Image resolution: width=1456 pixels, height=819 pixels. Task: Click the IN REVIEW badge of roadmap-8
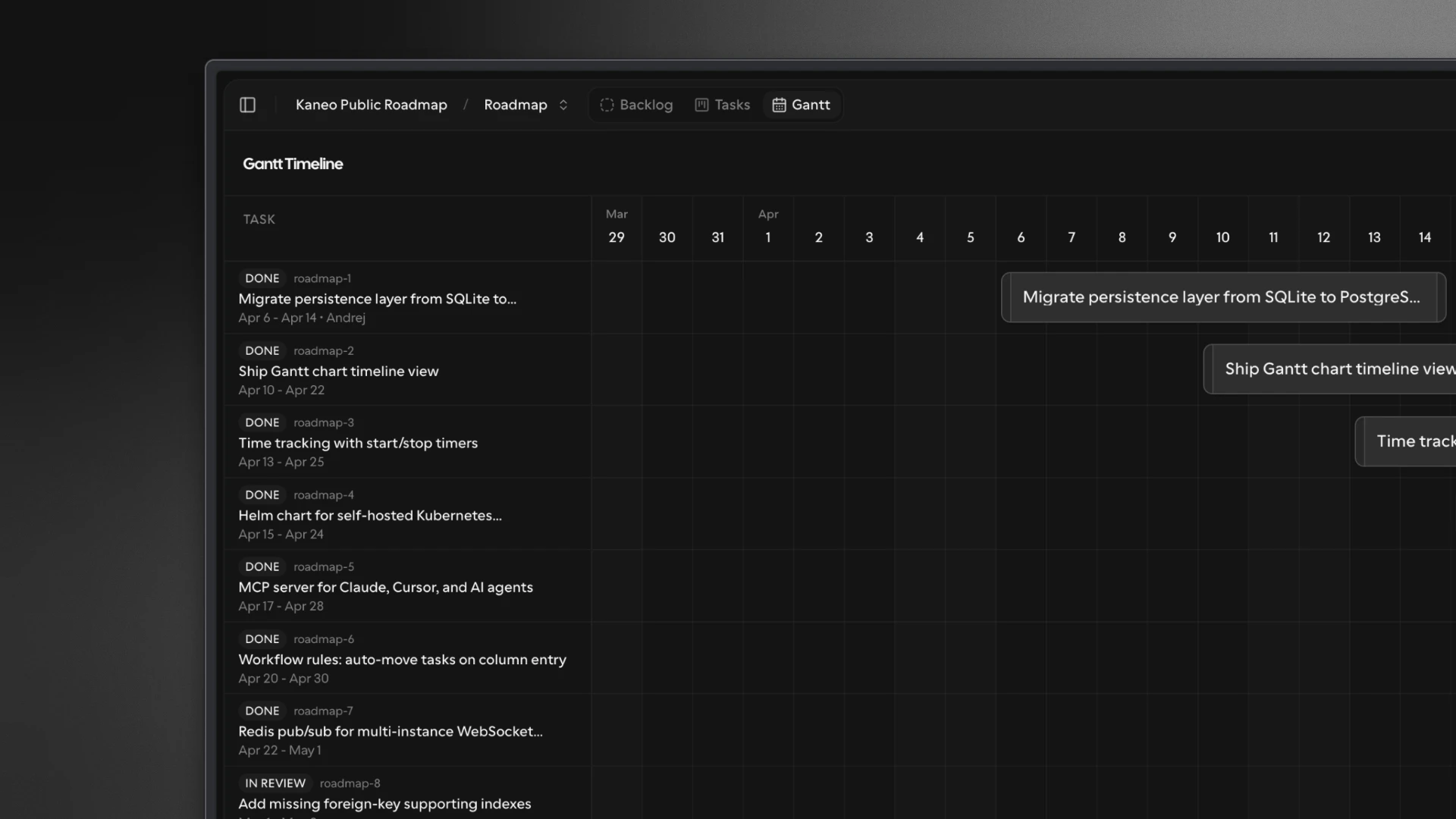point(275,783)
